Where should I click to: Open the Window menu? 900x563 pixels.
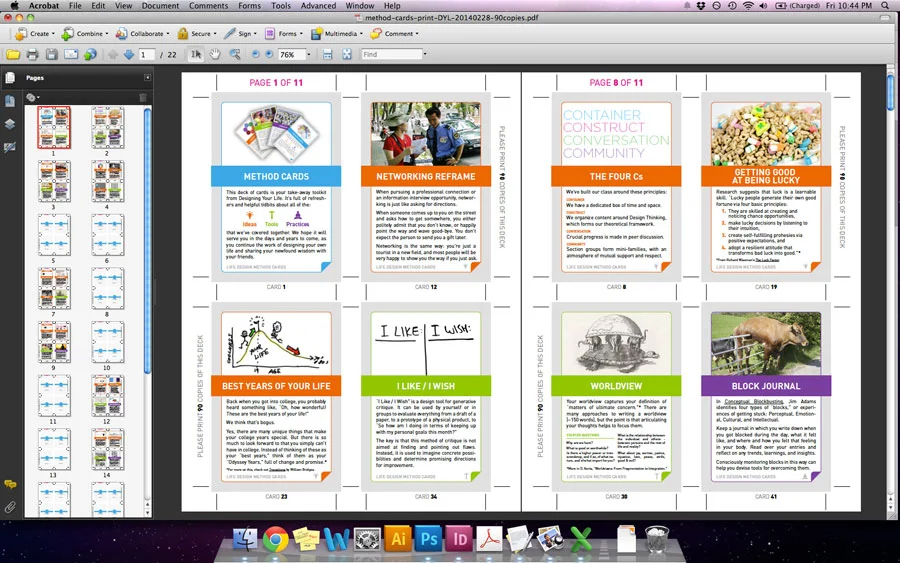pos(360,6)
